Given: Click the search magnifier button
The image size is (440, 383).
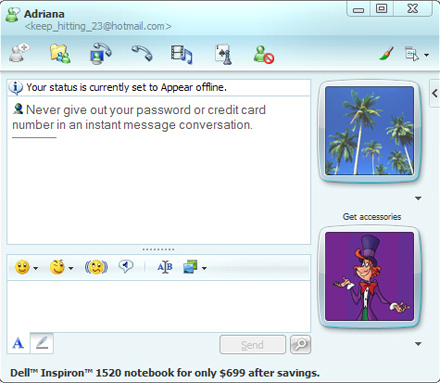Looking at the screenshot, I should pyautogui.click(x=301, y=345).
